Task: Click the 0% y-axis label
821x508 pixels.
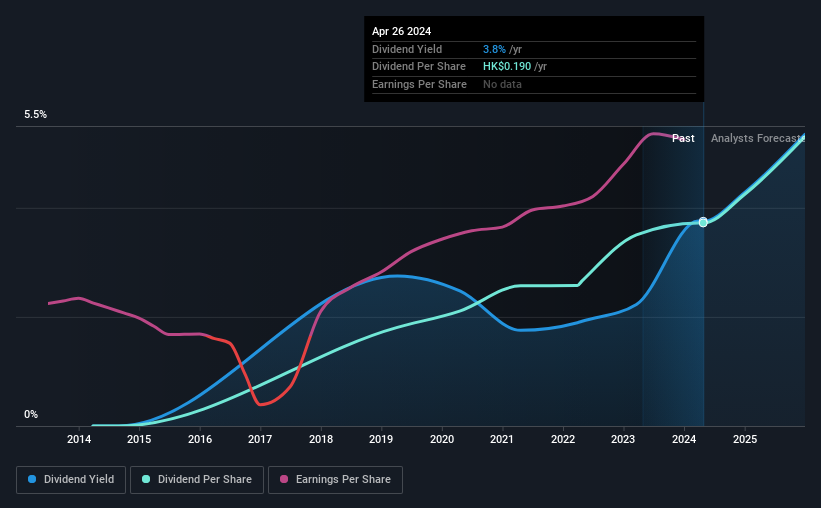Action: tap(31, 414)
